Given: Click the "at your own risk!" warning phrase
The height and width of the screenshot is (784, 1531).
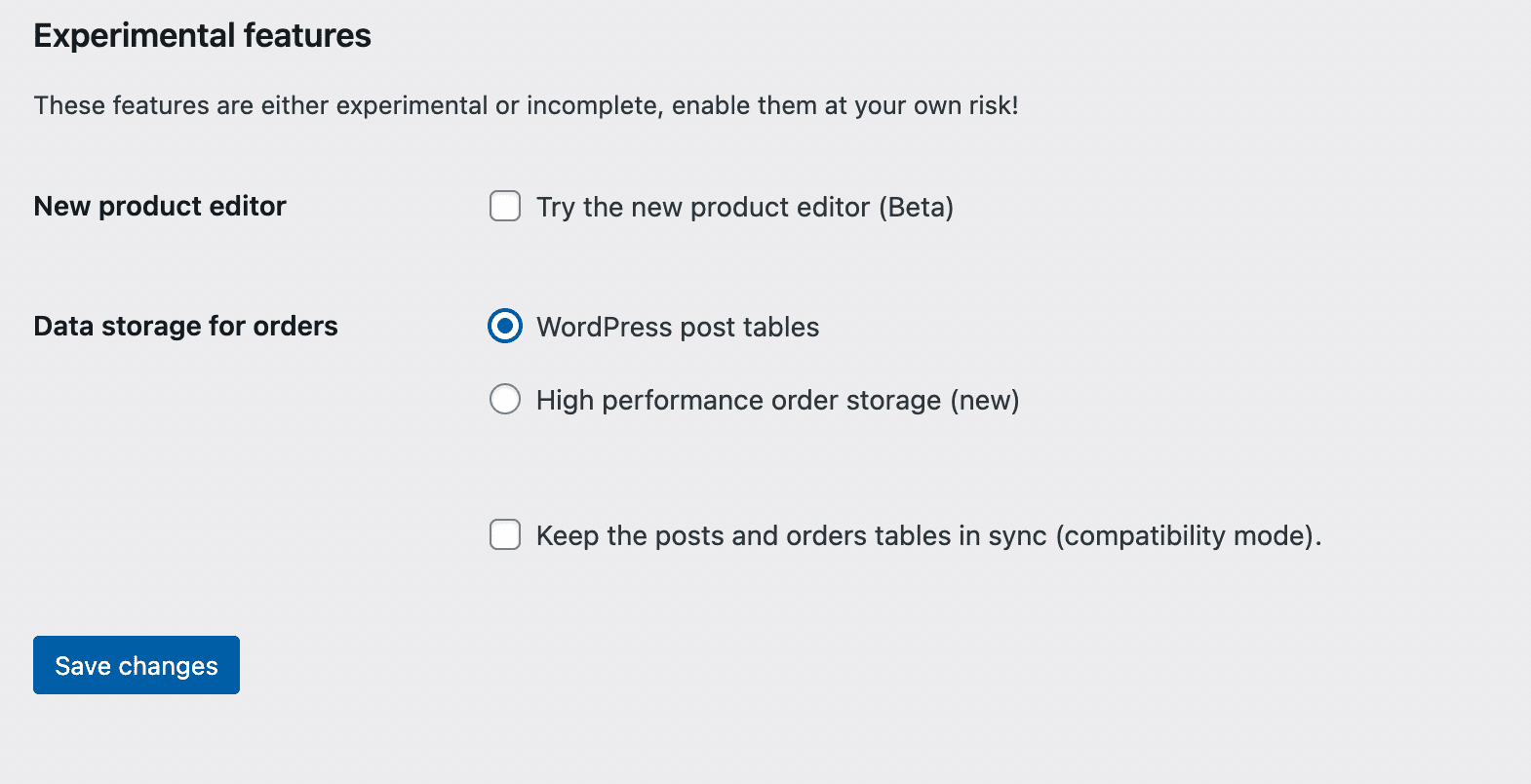Looking at the screenshot, I should coord(922,105).
